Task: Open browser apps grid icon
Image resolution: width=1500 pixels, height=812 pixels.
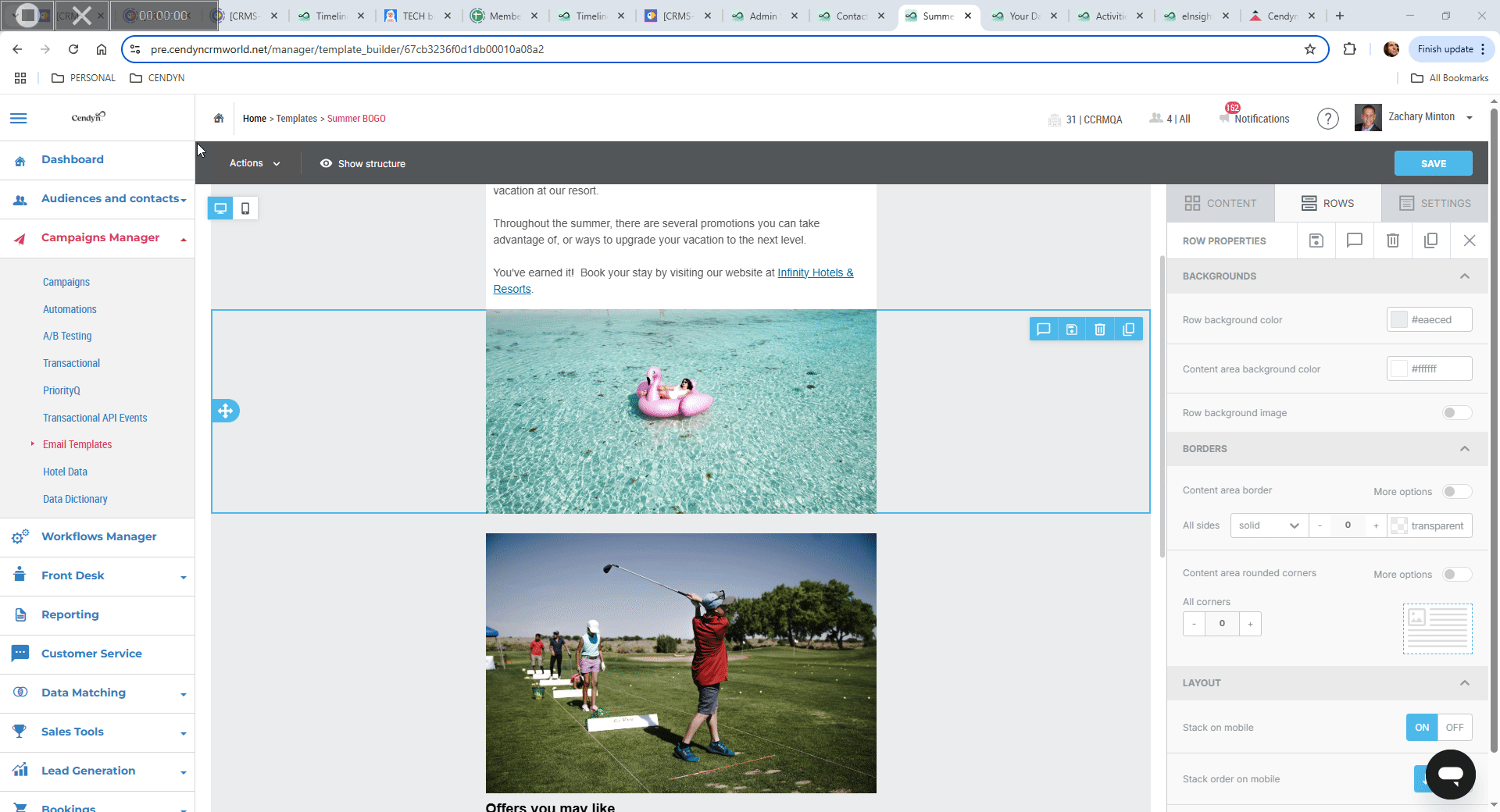Action: click(20, 78)
